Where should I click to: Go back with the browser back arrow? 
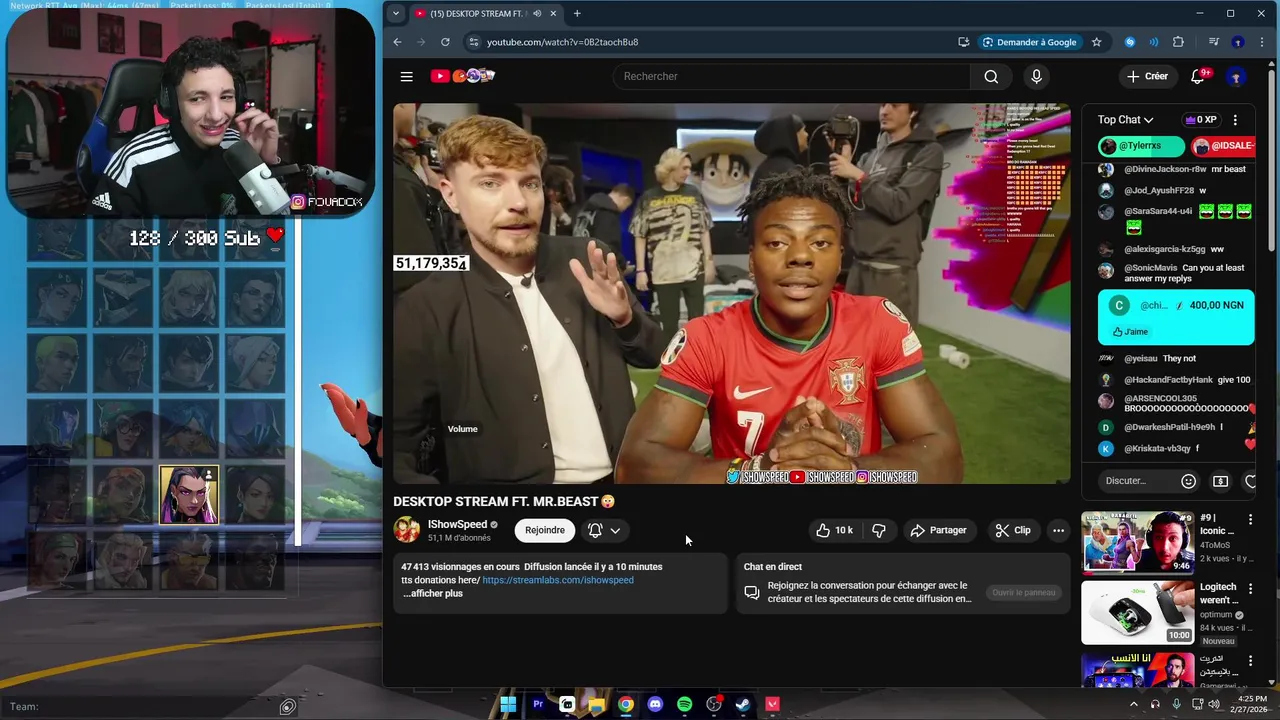397,42
